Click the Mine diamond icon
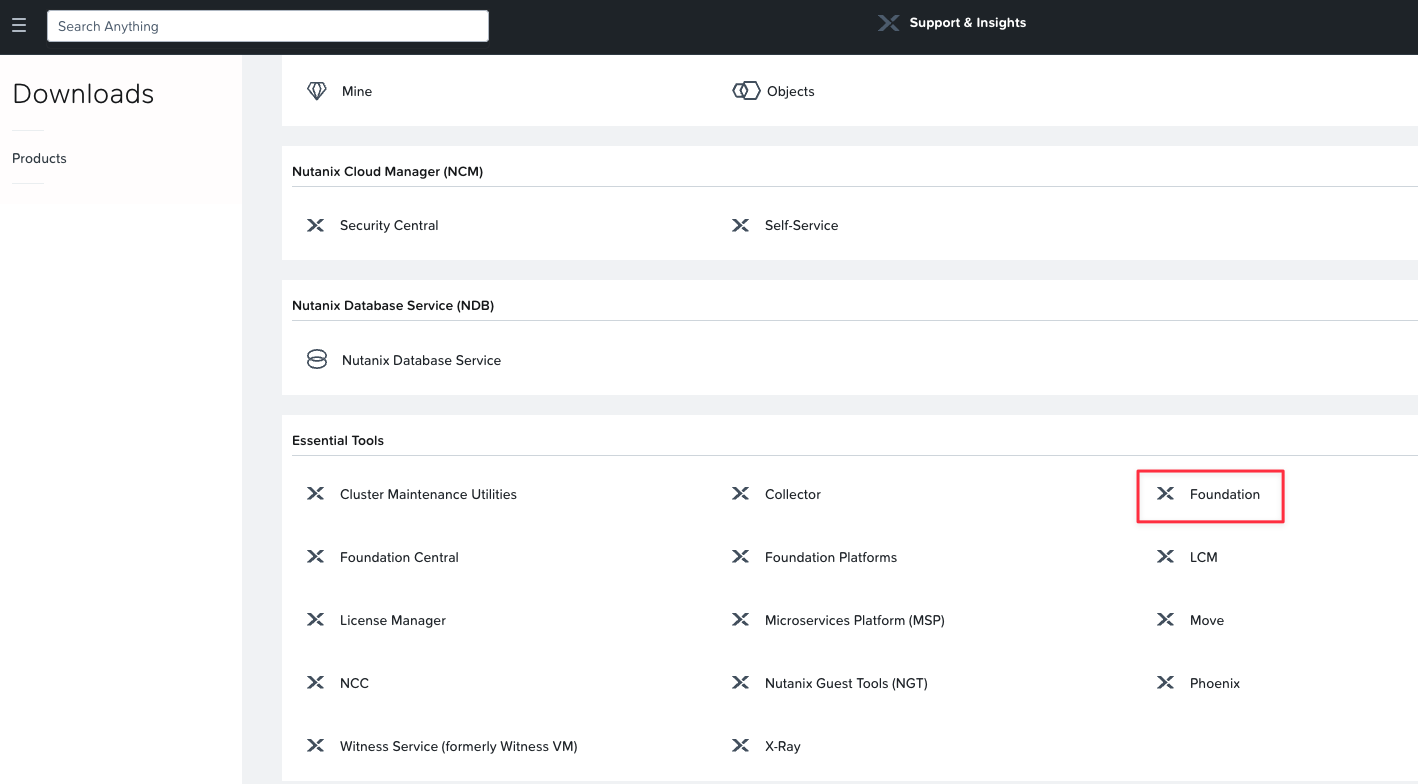This screenshot has height=784, width=1418. point(317,91)
